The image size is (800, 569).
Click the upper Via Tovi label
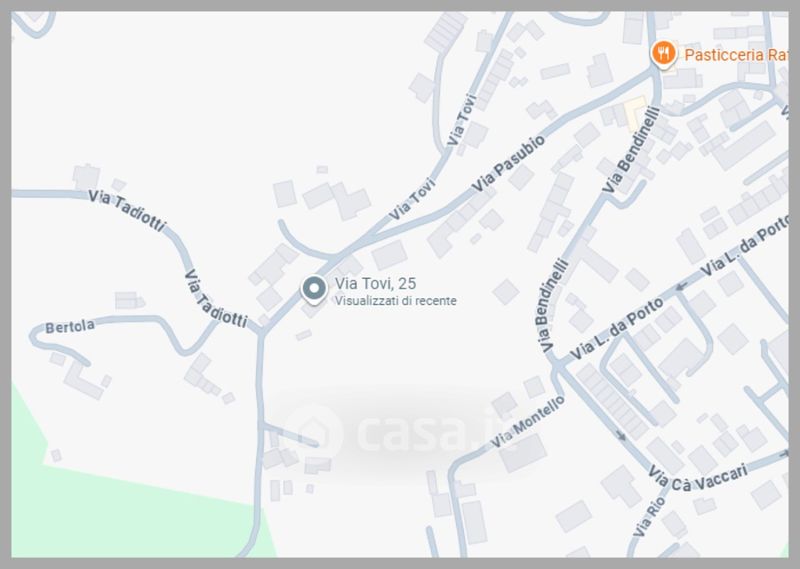461,120
